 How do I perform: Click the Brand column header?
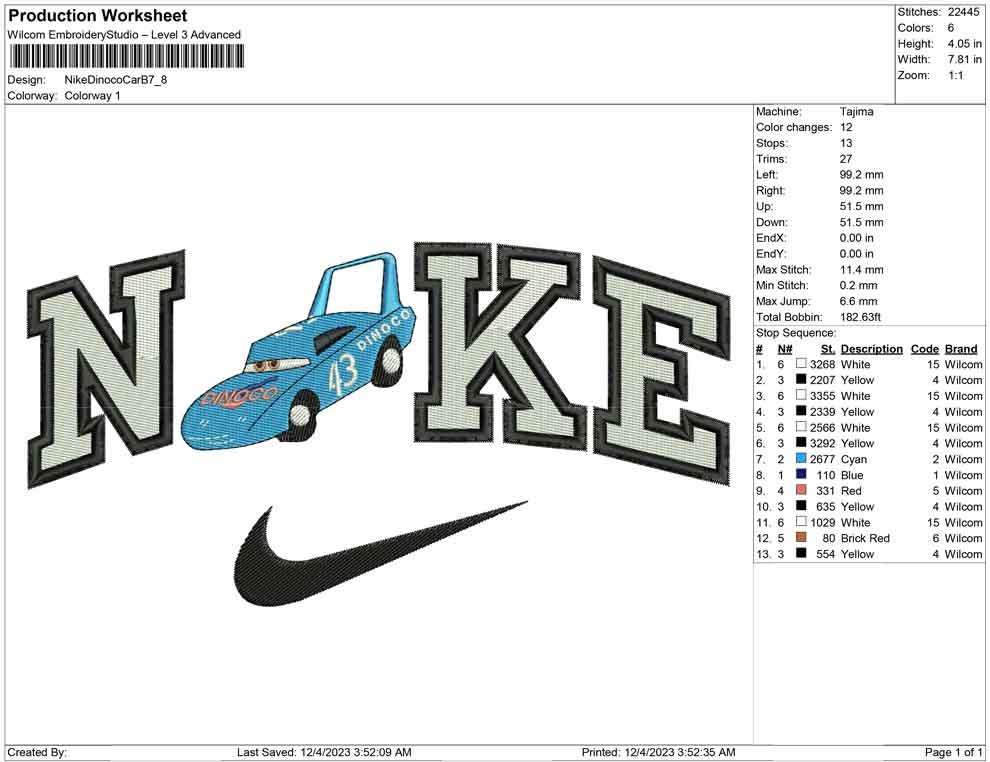(961, 348)
